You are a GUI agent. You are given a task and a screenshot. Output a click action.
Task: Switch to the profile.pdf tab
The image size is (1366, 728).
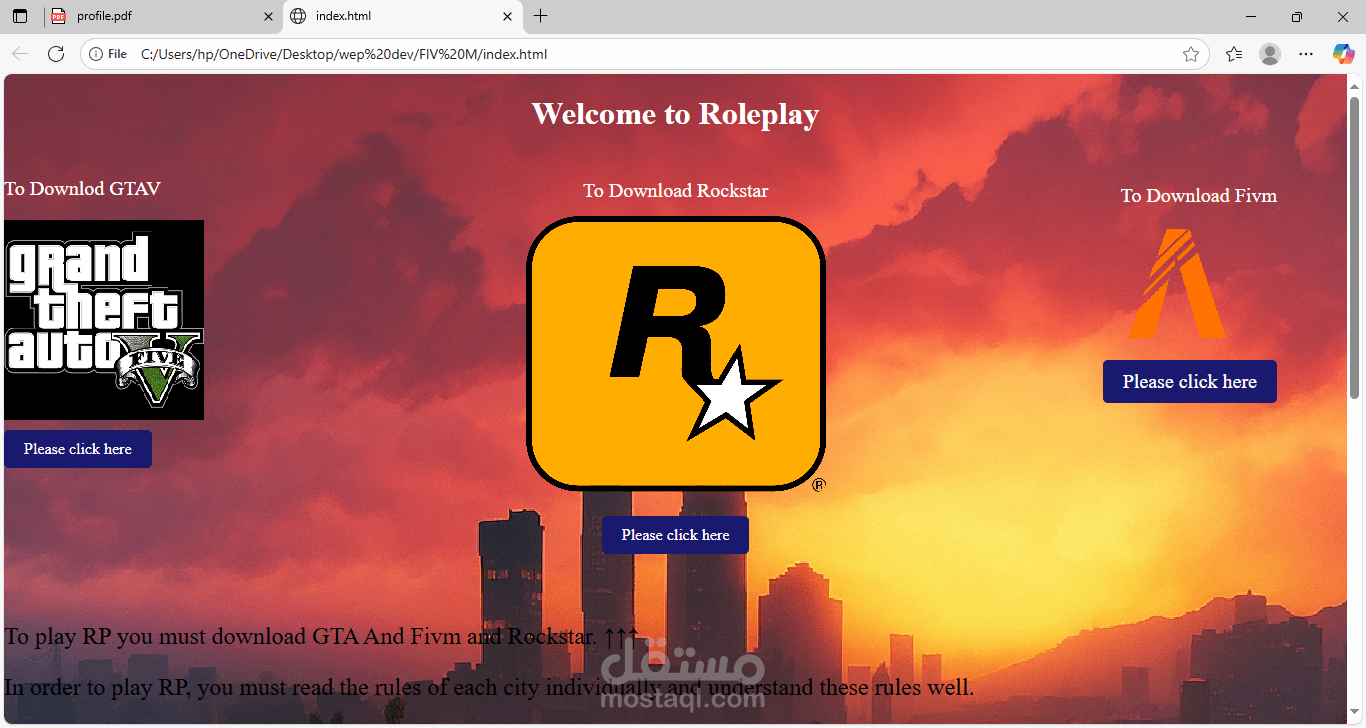click(x=162, y=16)
